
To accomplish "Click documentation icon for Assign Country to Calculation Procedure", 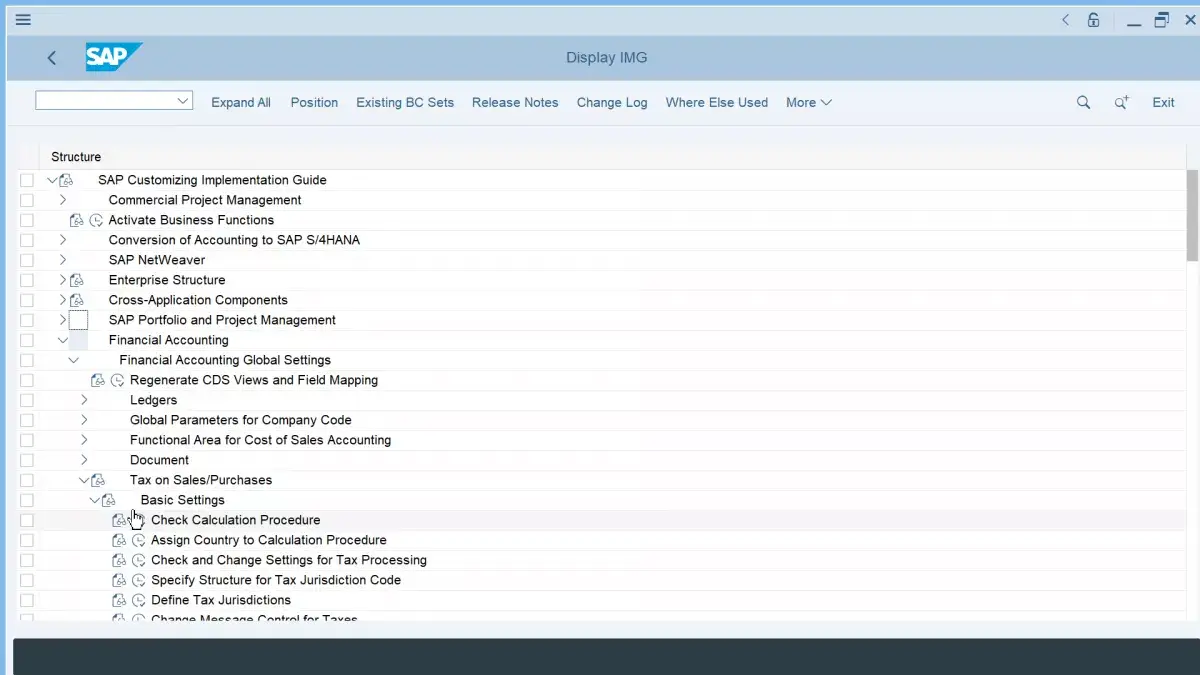I will point(120,540).
